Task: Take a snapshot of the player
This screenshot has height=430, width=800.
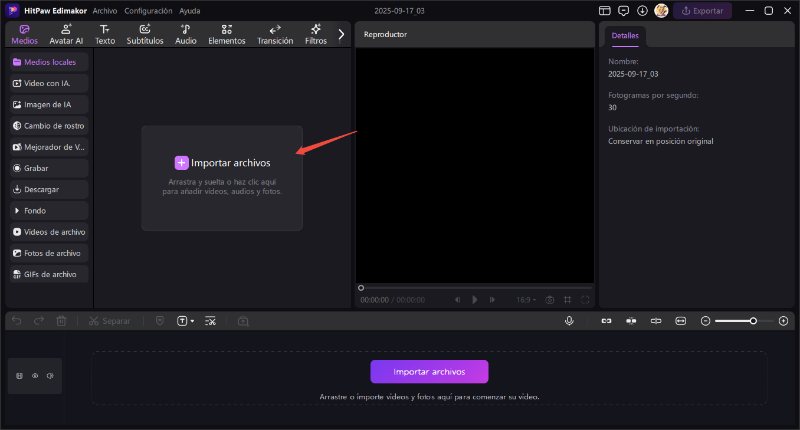Action: point(549,300)
